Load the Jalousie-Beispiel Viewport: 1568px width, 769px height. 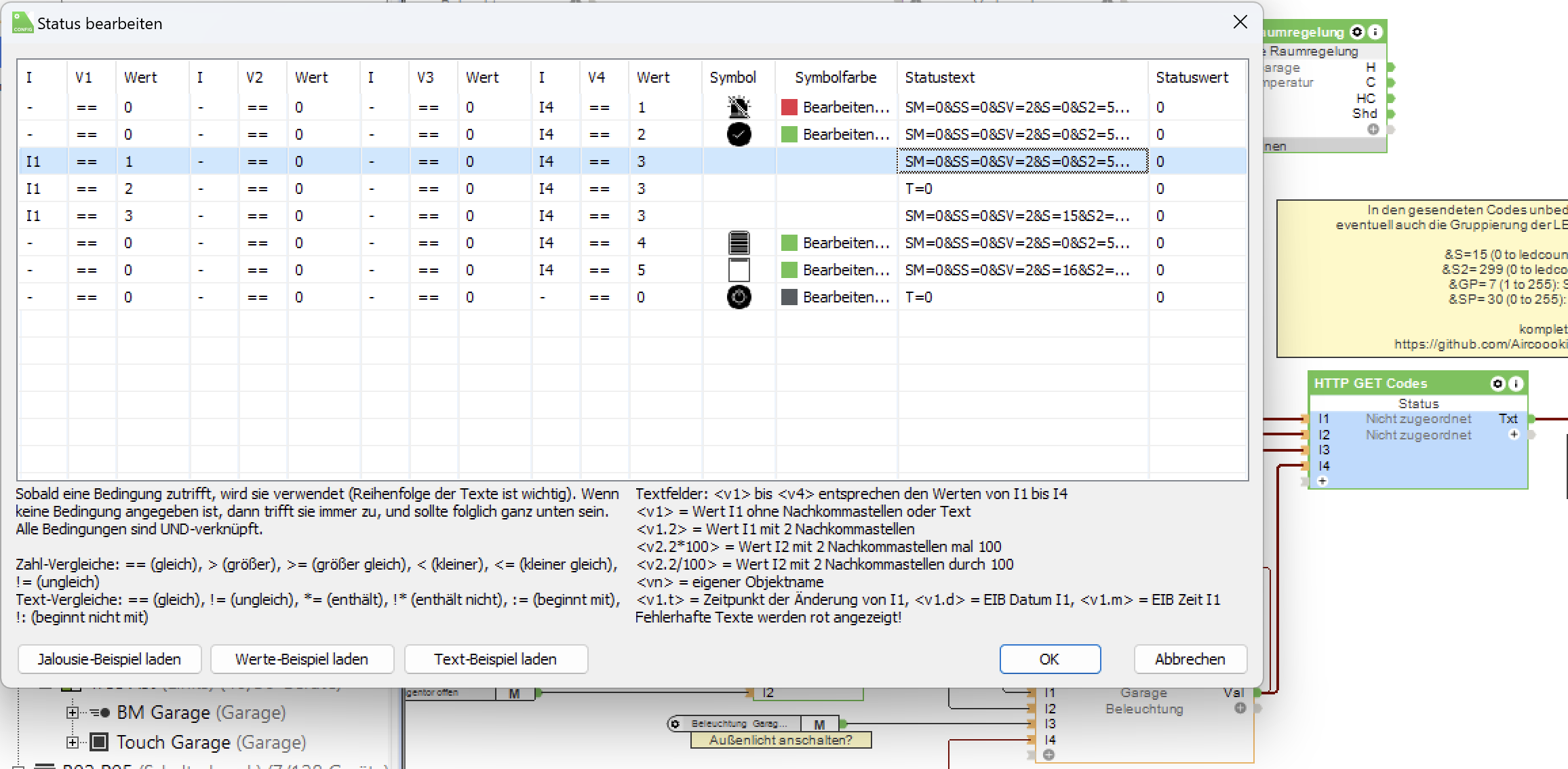point(109,659)
